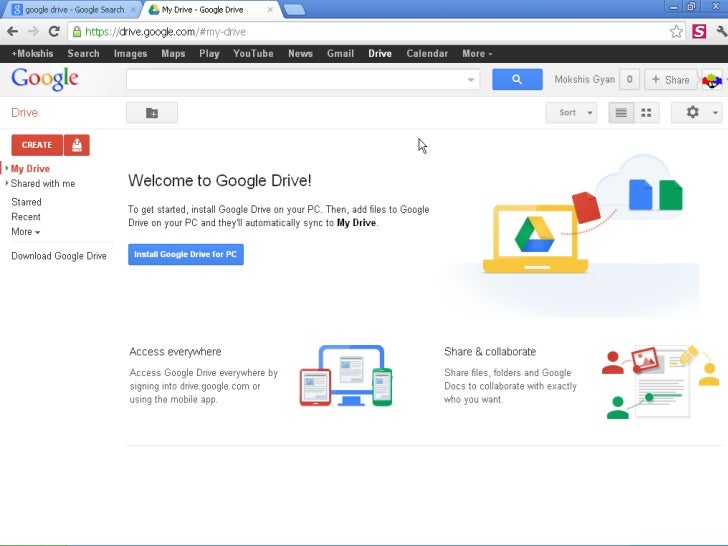Select My Drive in the sidebar

point(30,169)
